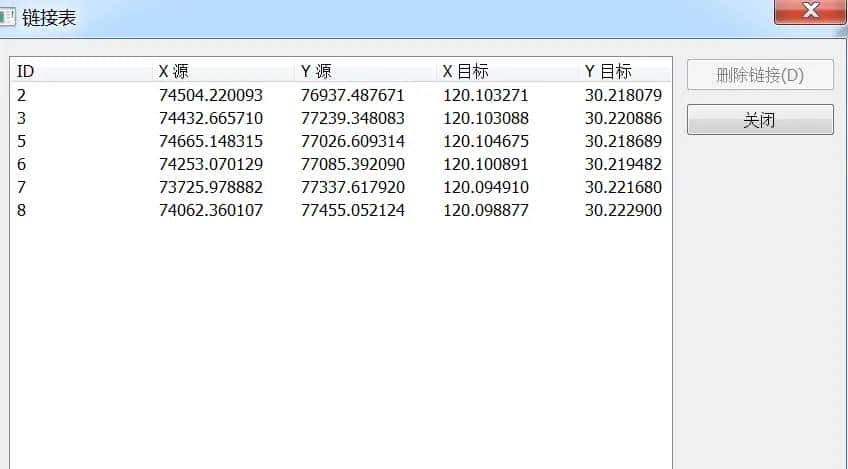This screenshot has height=469, width=848.
Task: Click X source value 74432.665710
Action: tap(211, 118)
